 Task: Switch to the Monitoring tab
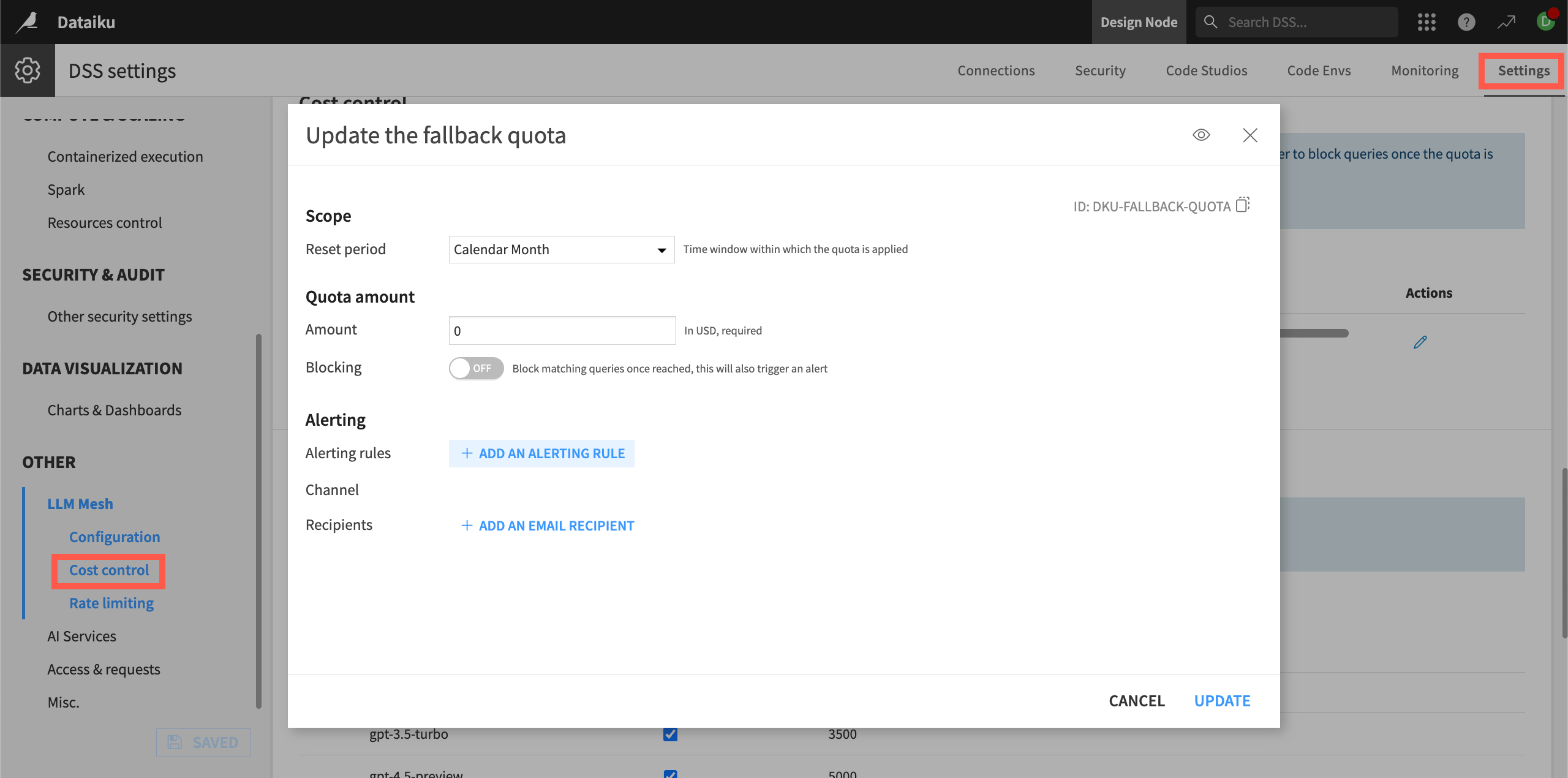(x=1425, y=70)
